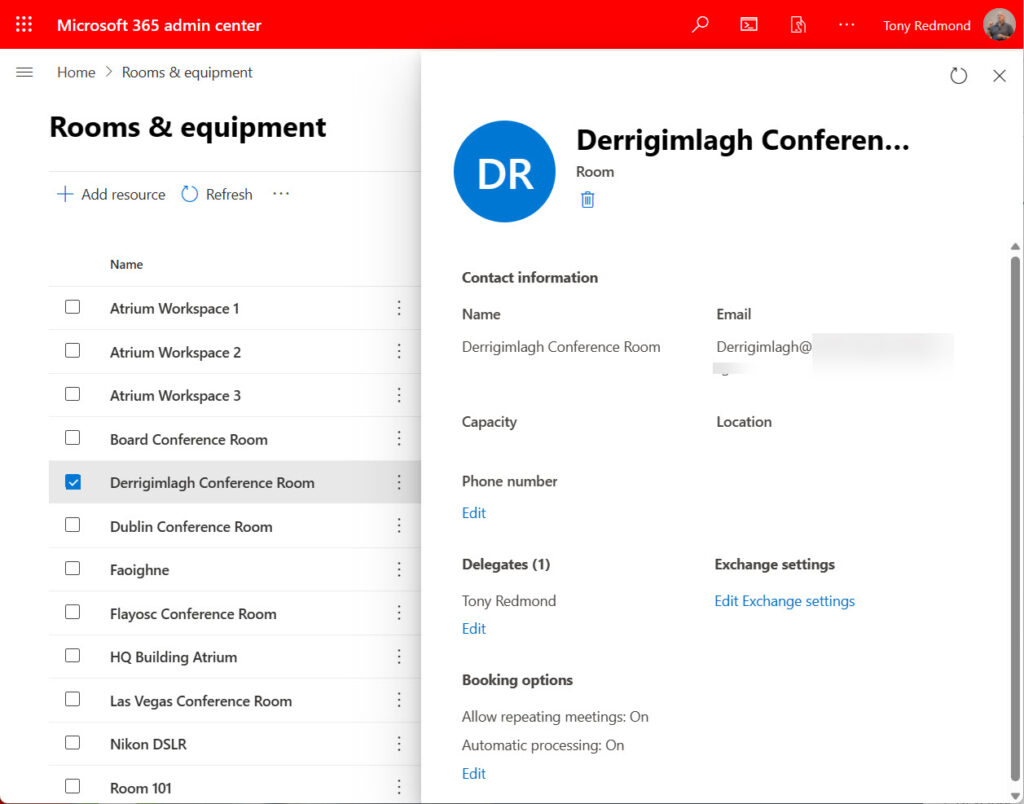Open more actions for Nikon DSLR
Screen dimensions: 1024x804
pyautogui.click(x=399, y=744)
